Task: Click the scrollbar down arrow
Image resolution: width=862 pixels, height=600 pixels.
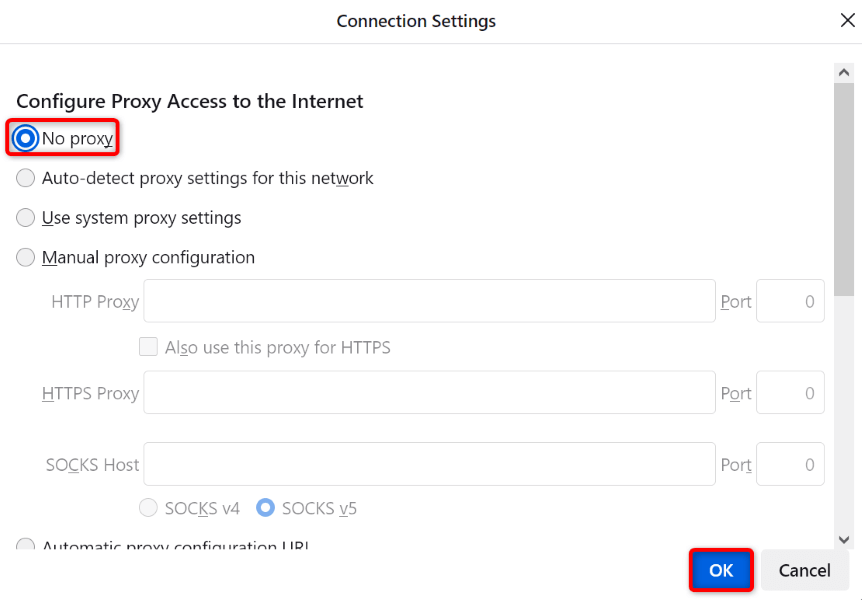Action: [x=844, y=540]
